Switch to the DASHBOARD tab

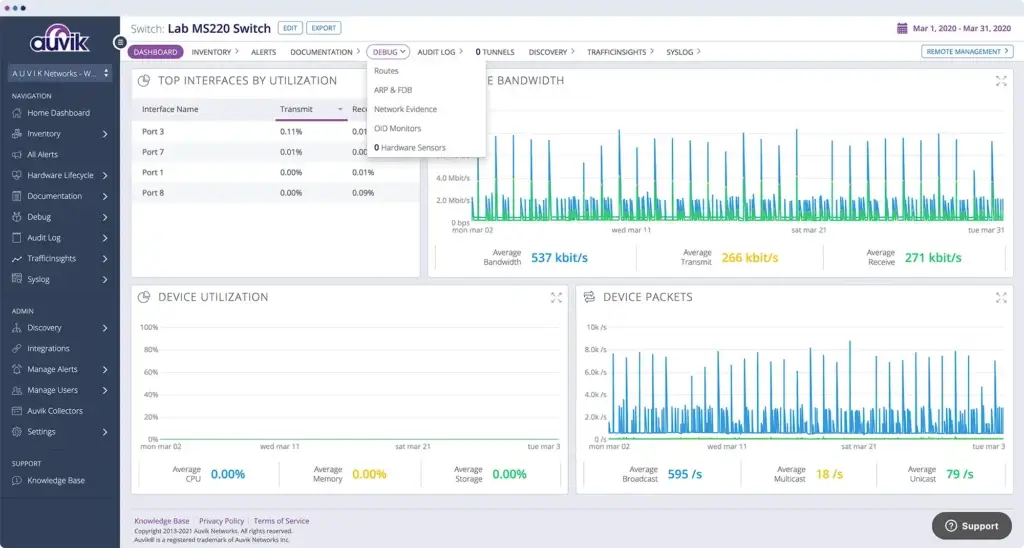(x=155, y=52)
